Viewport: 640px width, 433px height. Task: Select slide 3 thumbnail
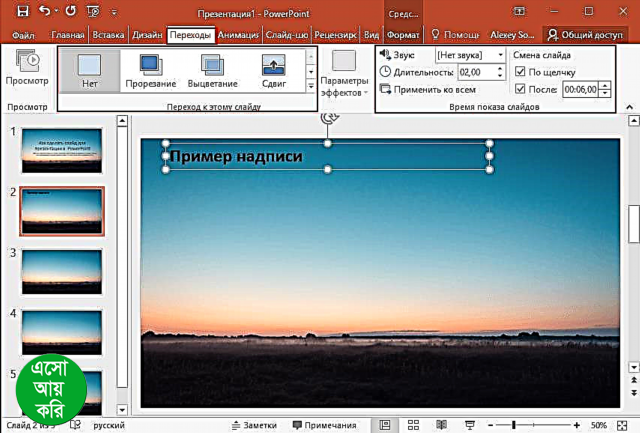[x=62, y=272]
